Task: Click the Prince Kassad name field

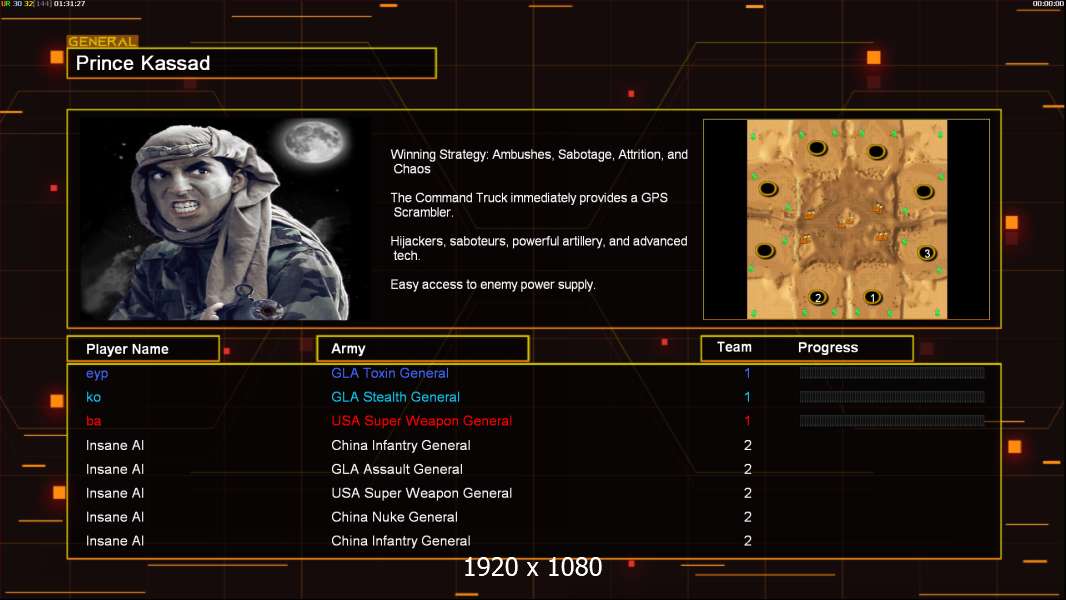Action: [x=252, y=63]
